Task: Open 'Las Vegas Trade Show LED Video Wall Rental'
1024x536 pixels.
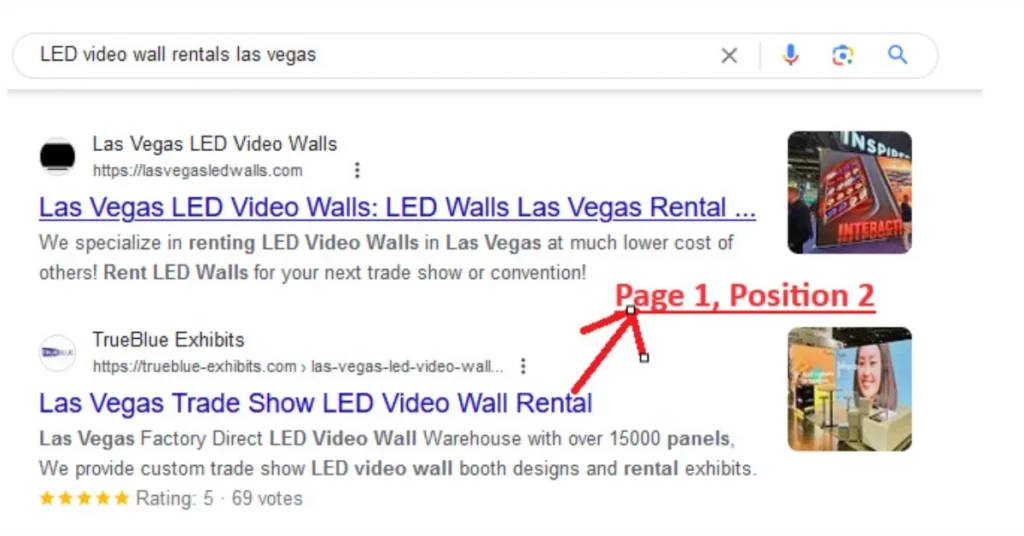Action: (315, 403)
